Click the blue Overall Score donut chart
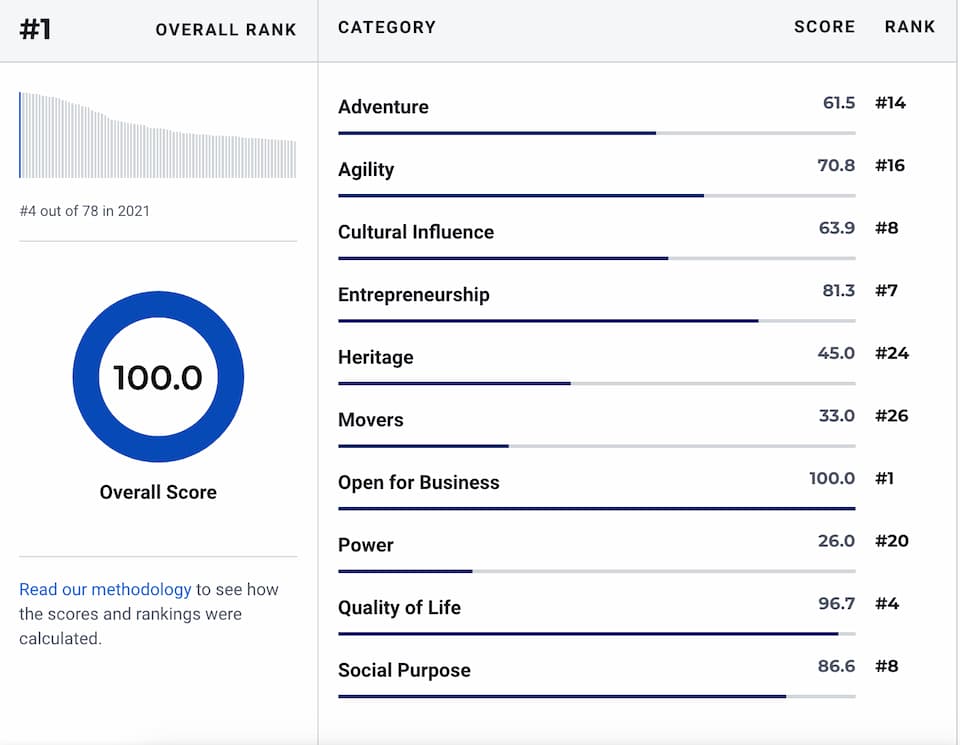Screen dimensions: 960x745 [158, 377]
